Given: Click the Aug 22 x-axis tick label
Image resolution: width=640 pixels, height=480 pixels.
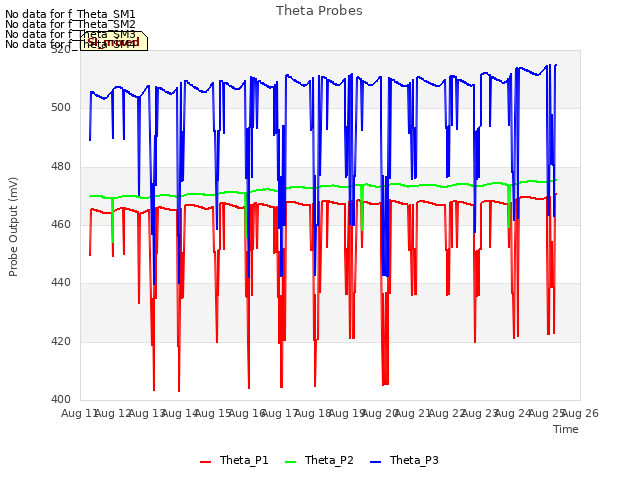Looking at the screenshot, I should point(447,413).
